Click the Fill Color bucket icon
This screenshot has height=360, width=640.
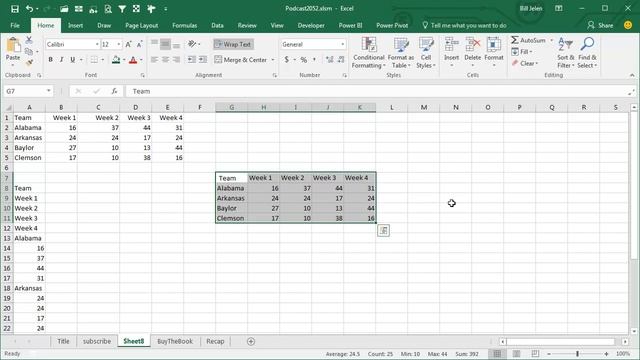(116, 60)
